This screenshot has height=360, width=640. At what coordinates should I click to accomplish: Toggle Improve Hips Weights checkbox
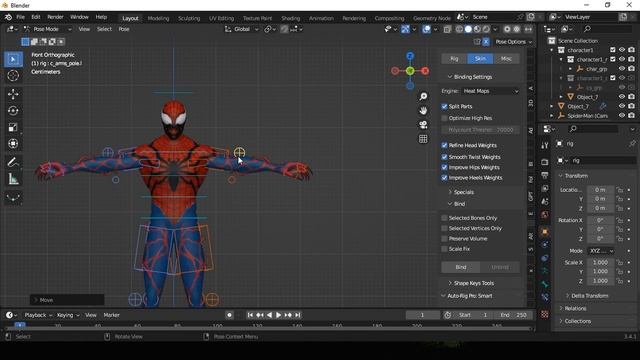444,167
